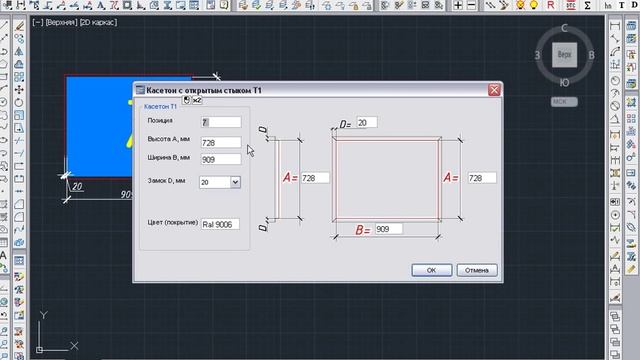Click the Sigma icon in top toolbar
Image resolution: width=640 pixels, height=360 pixels.
pyautogui.click(x=587, y=5)
